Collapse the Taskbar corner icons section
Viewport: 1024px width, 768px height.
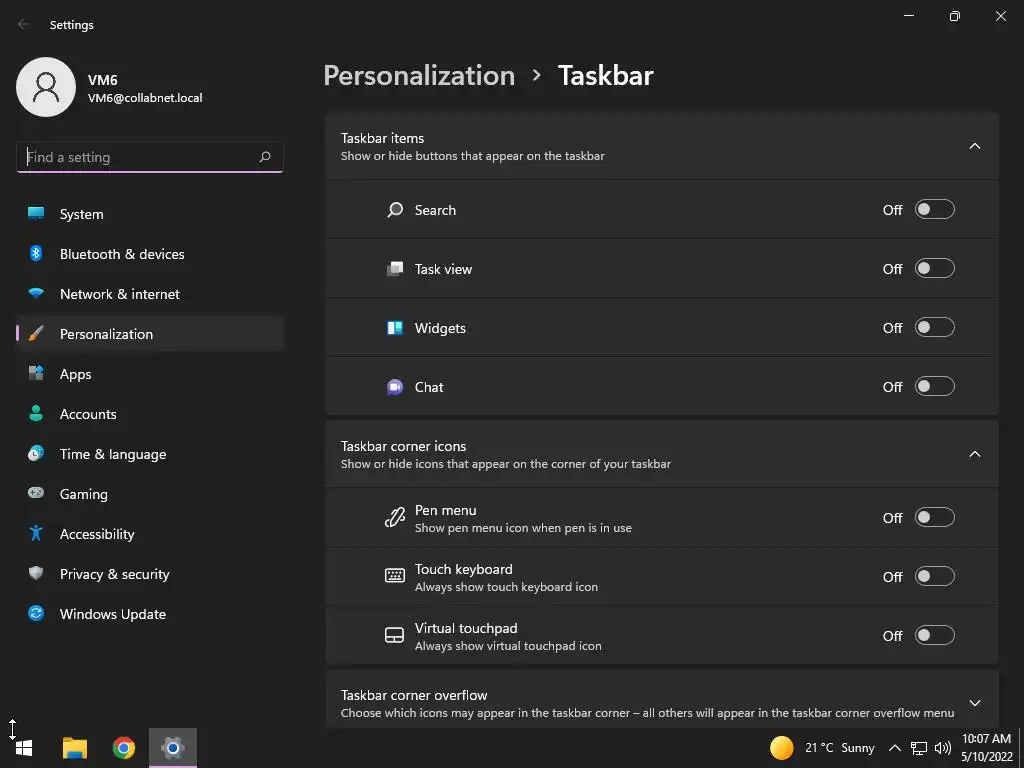click(975, 455)
